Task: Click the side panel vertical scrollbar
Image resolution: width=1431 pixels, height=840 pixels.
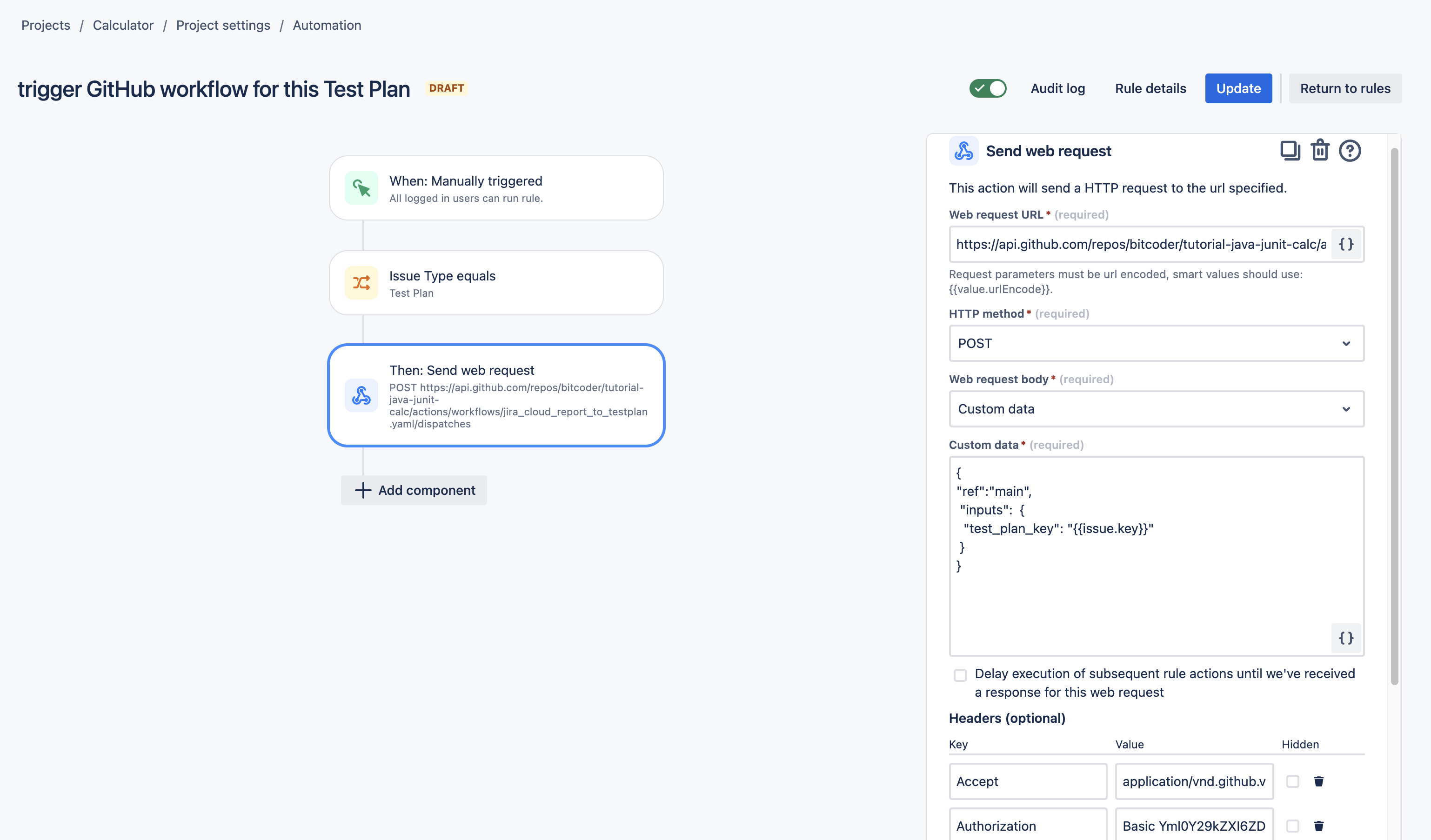Action: pyautogui.click(x=1394, y=416)
